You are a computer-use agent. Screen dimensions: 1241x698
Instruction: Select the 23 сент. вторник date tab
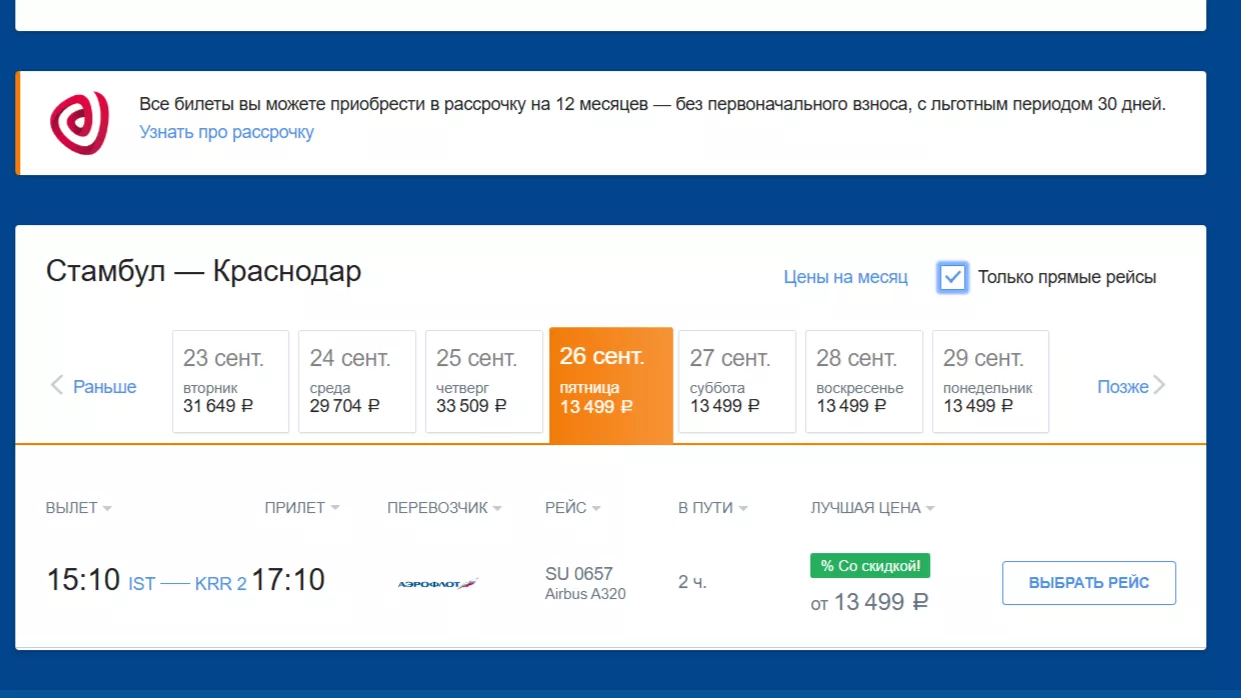point(230,381)
